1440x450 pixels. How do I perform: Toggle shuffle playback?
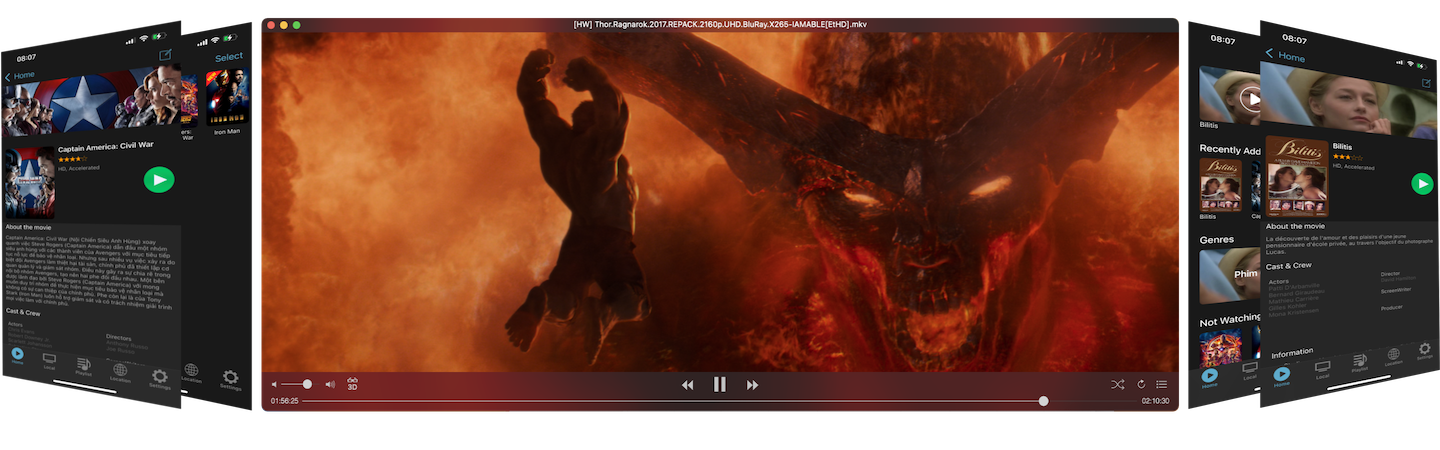[1117, 384]
